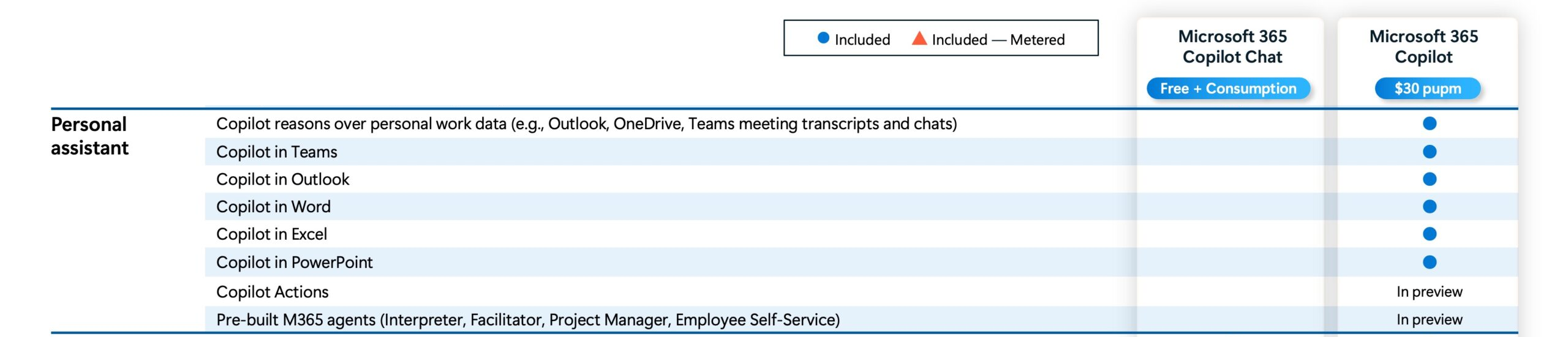
Task: Click the Pre-built M365 agents row text
Action: click(x=528, y=320)
